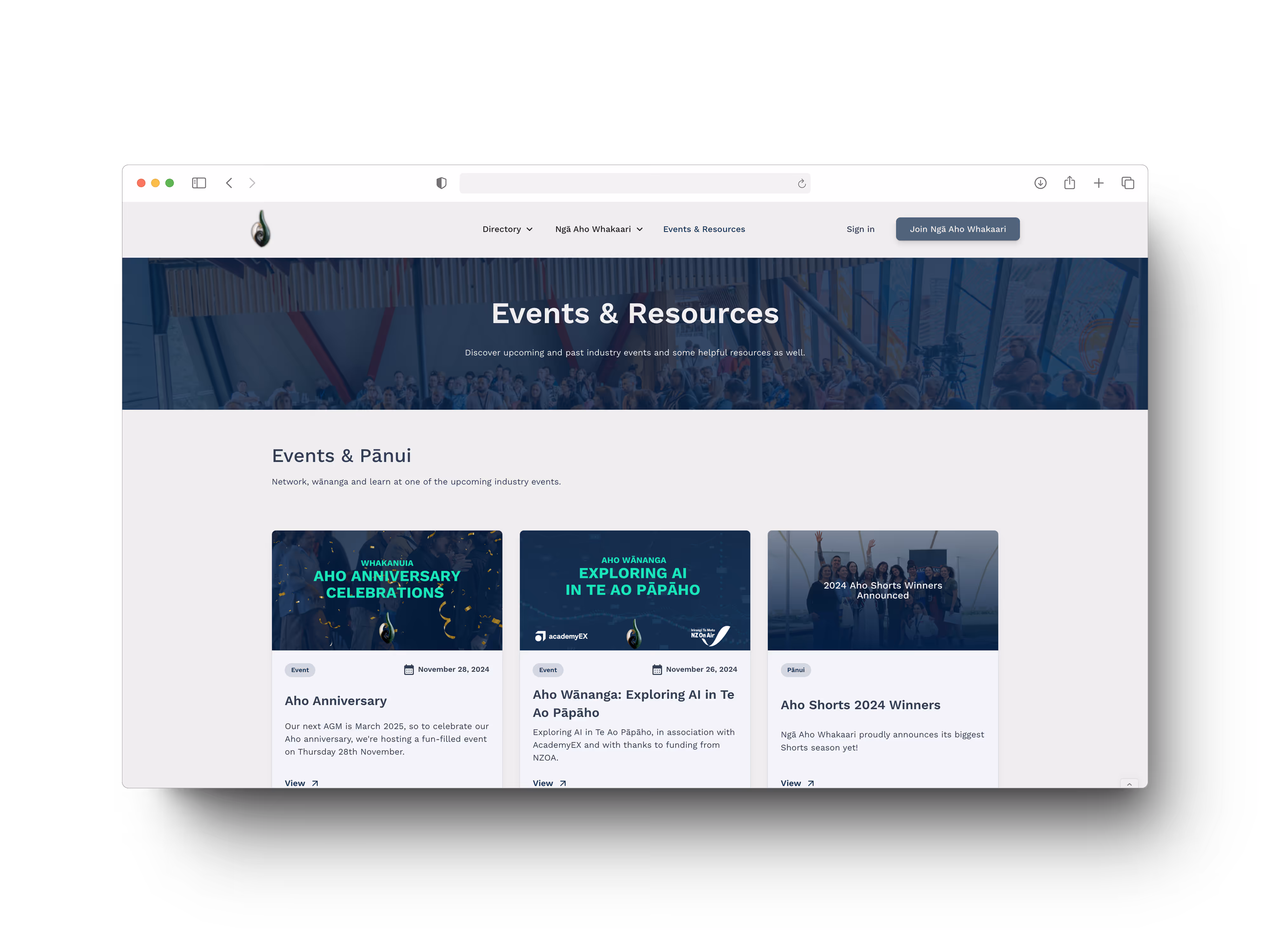1270x952 pixels.
Task: Click the arrow icon next to Aho Anniversary View
Action: pyautogui.click(x=315, y=783)
